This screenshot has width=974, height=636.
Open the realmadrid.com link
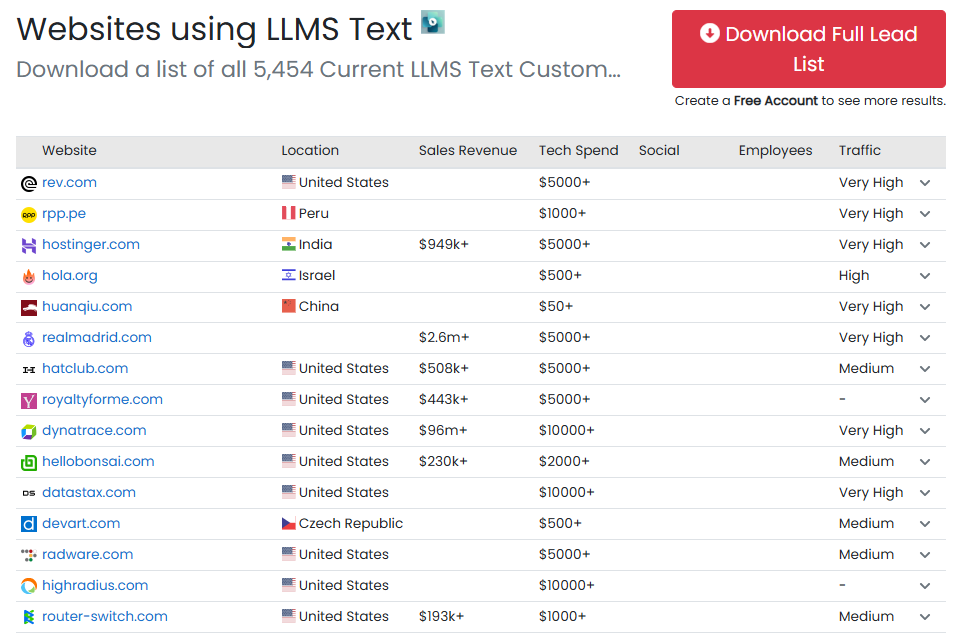[x=97, y=337]
